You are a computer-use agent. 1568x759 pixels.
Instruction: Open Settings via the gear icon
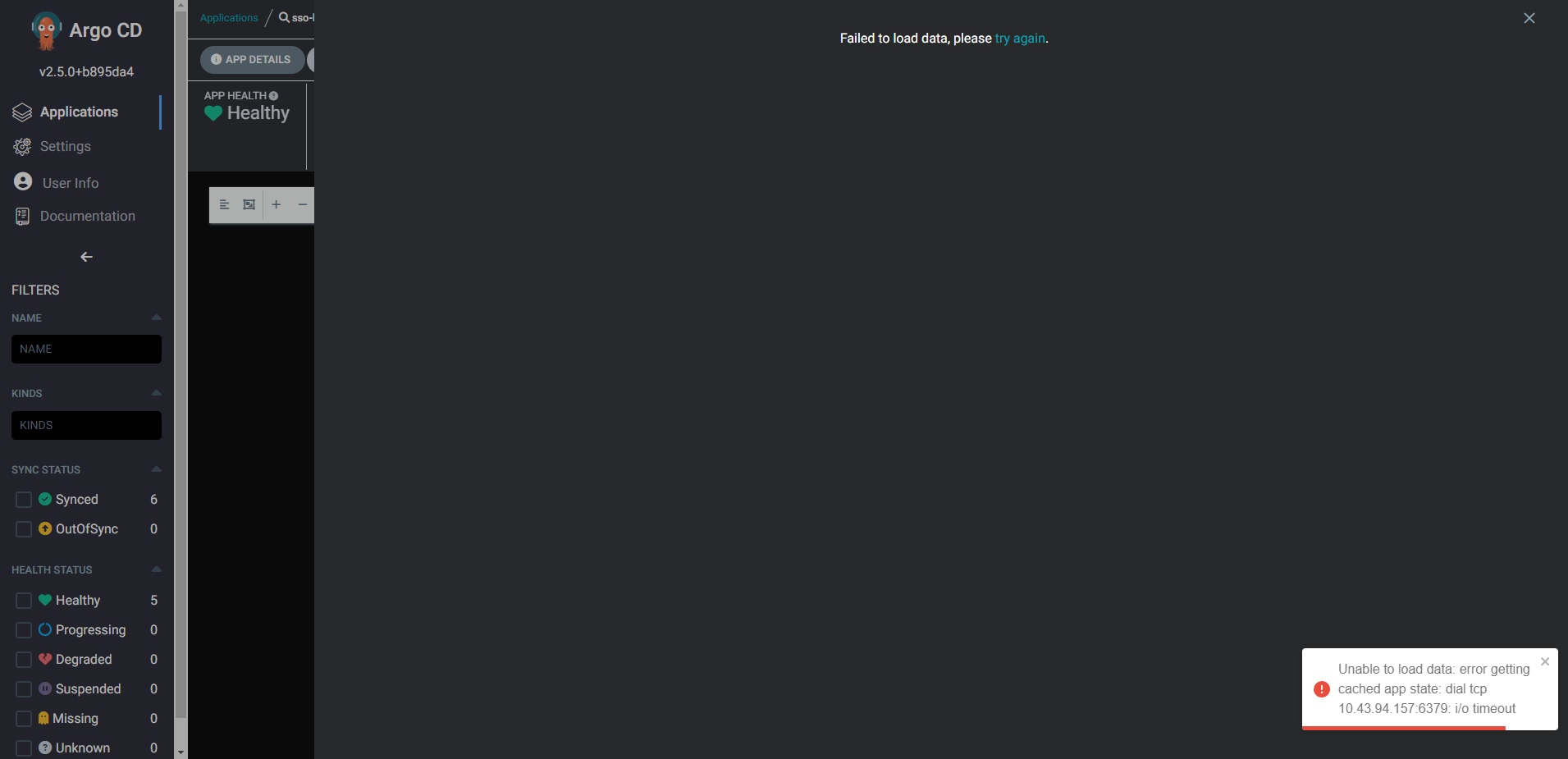(x=21, y=146)
